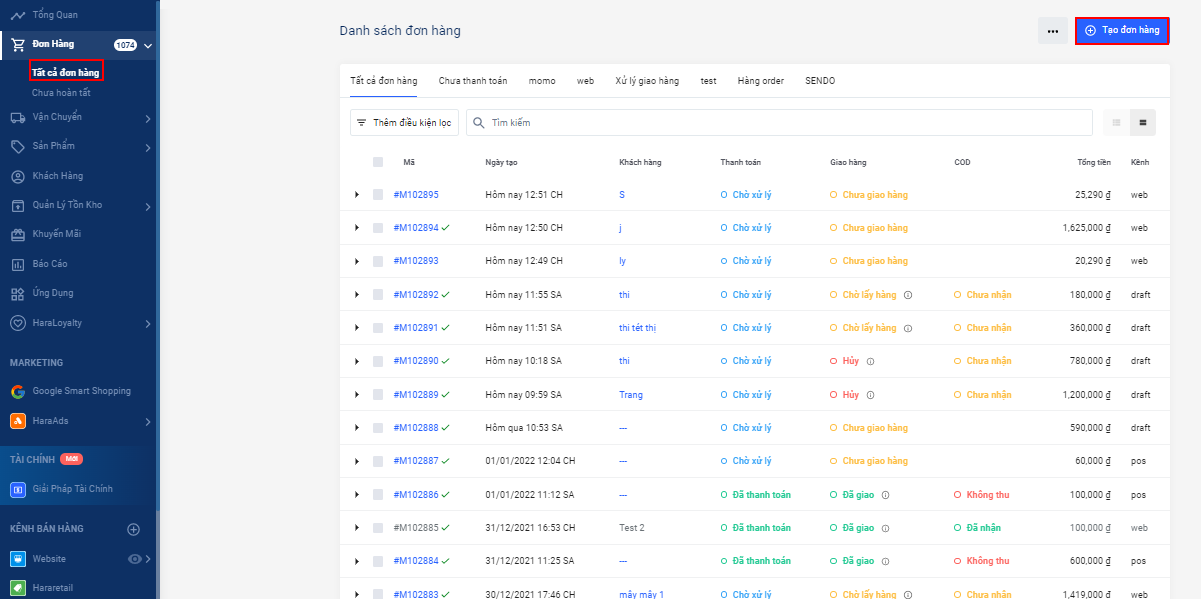Image resolution: width=1201 pixels, height=599 pixels.
Task: Select checkbox for order #M102890
Action: click(378, 361)
